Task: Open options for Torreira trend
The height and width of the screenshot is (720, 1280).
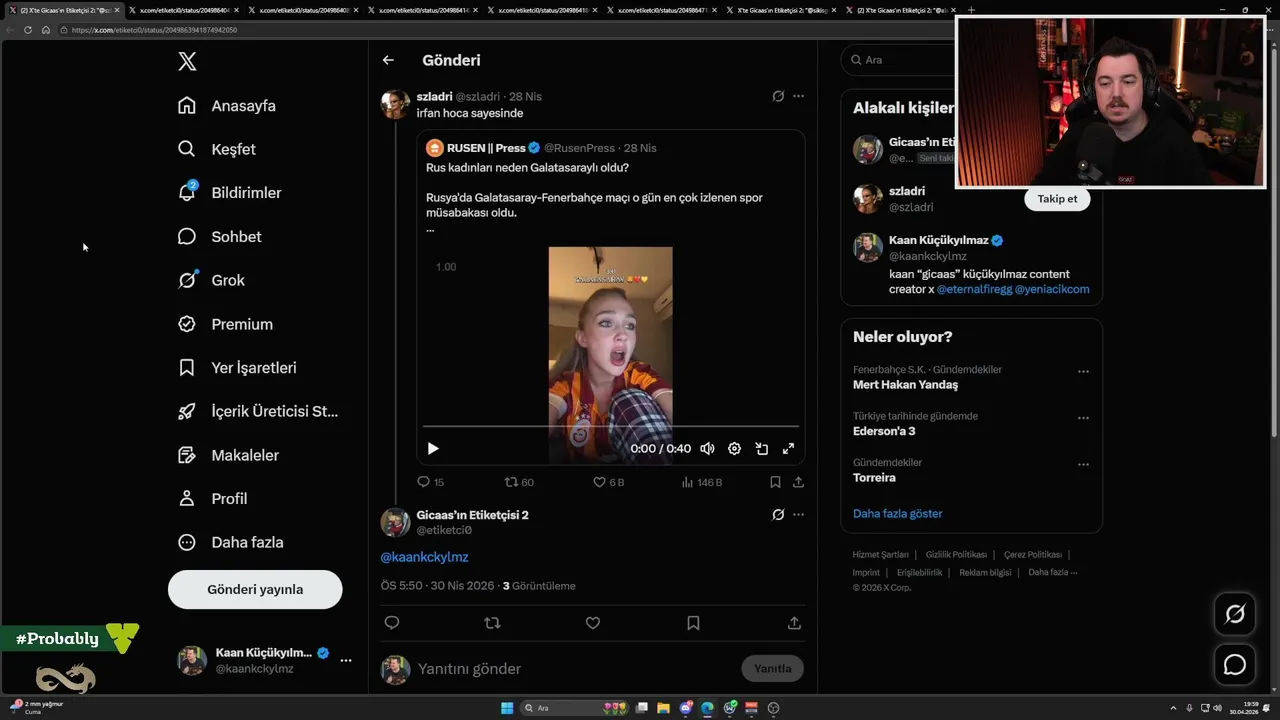Action: tap(1083, 464)
